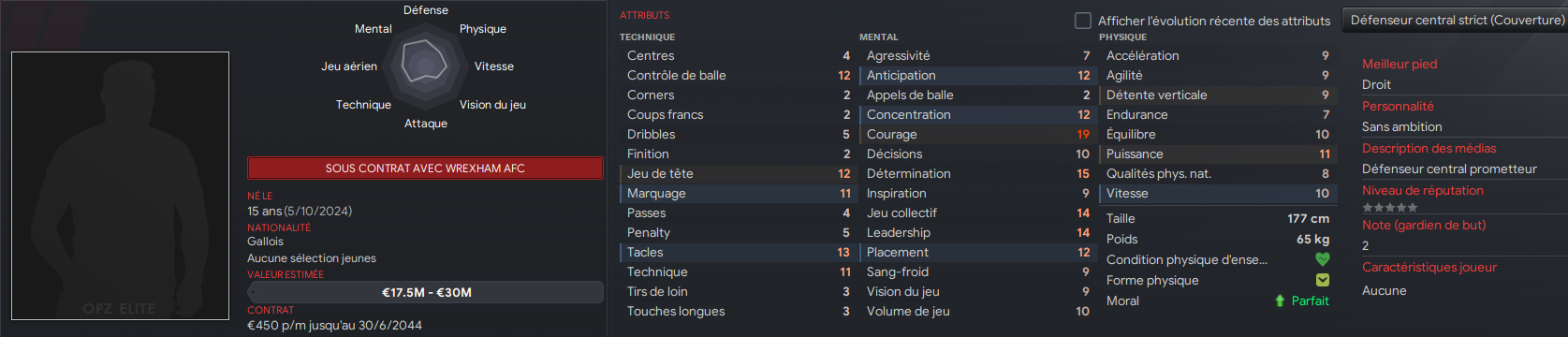Viewport: 1568px width, 337px height.
Task: Open the Défenseur central strict role dropdown
Action: click(x=1456, y=20)
